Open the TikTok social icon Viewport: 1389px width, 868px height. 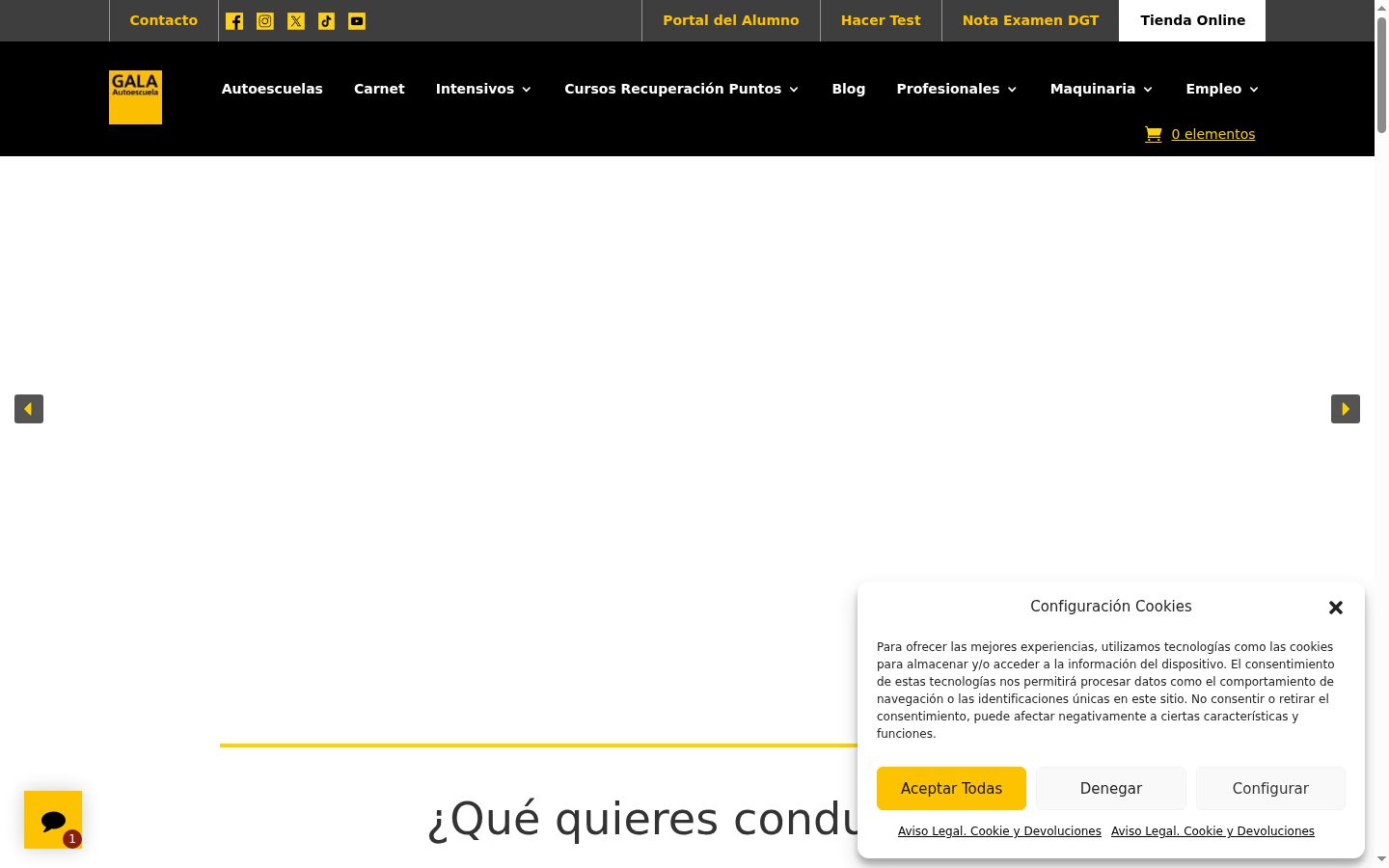pyautogui.click(x=327, y=21)
